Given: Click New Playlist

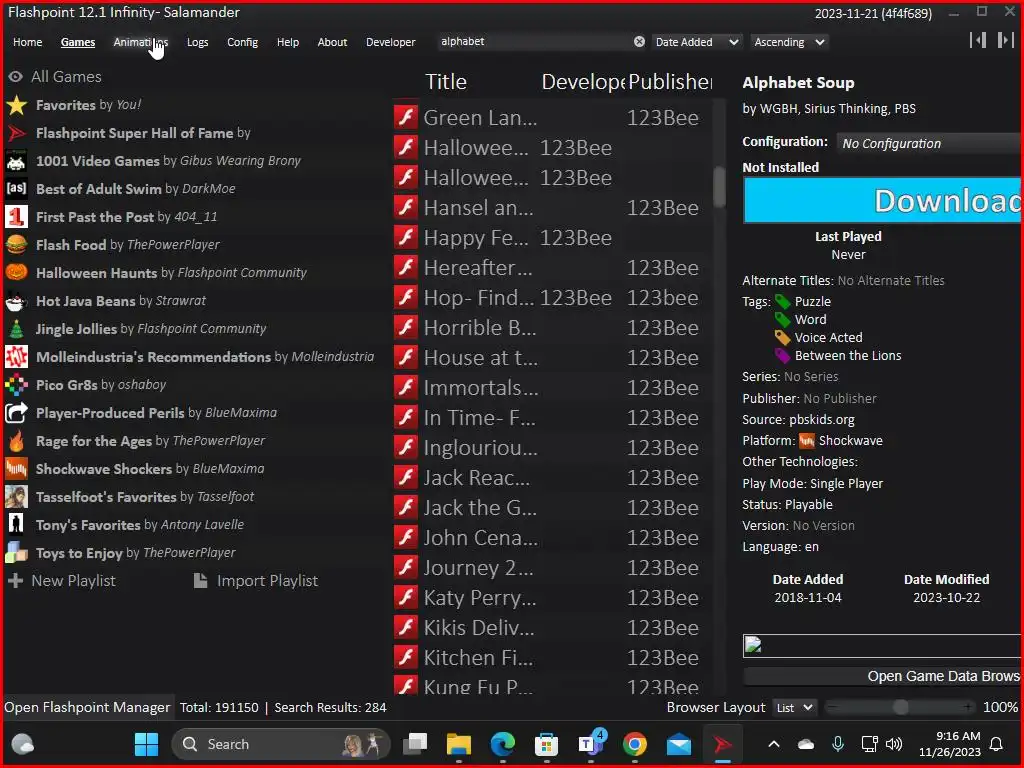Looking at the screenshot, I should (62, 581).
